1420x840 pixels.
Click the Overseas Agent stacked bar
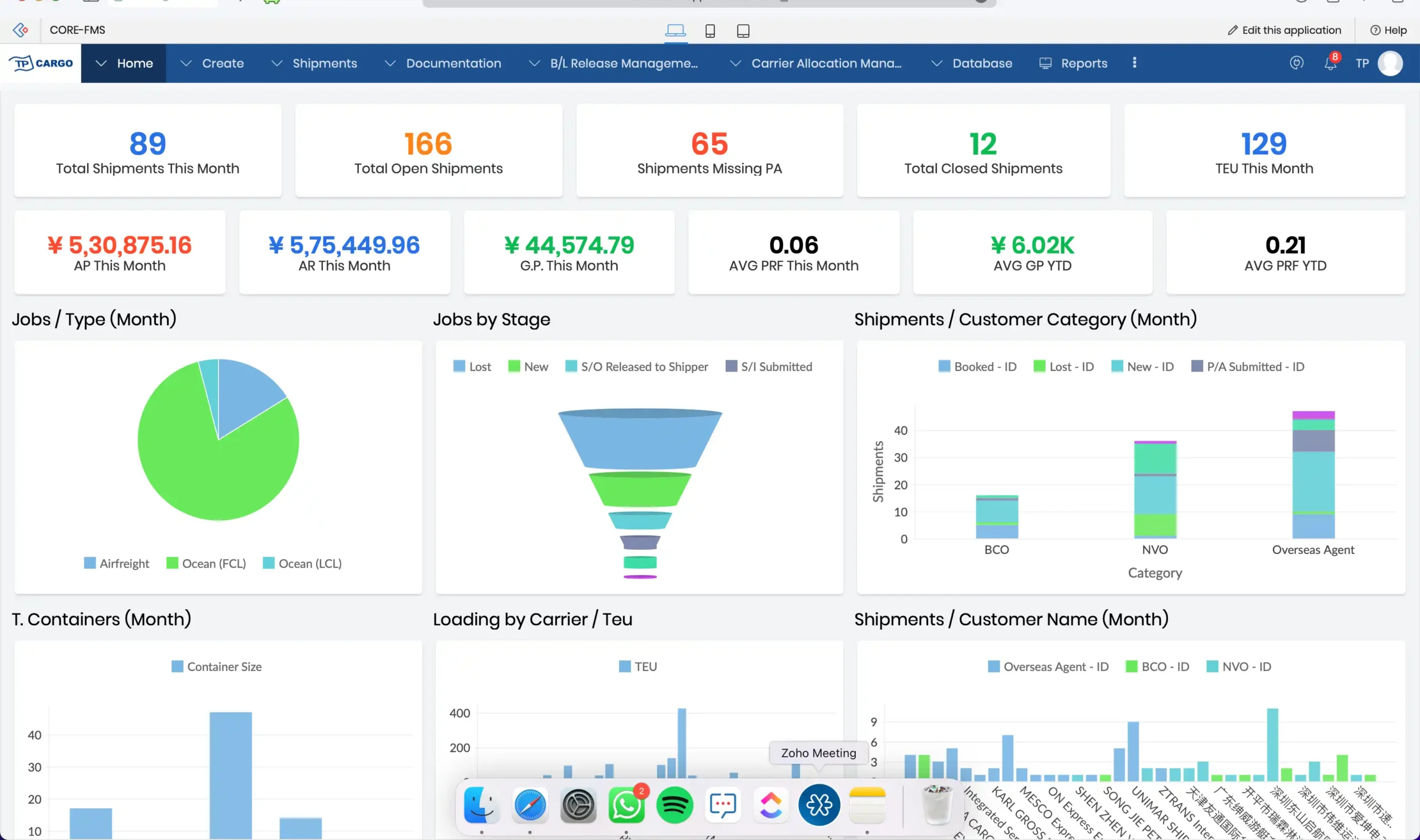[x=1313, y=475]
